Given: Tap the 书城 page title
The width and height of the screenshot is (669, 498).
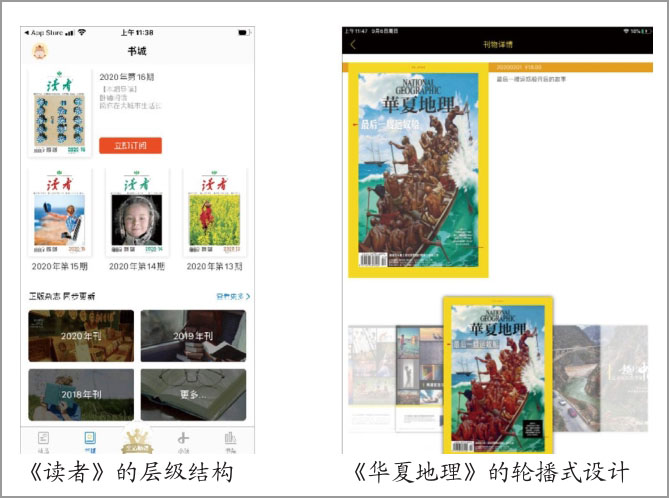Looking at the screenshot, I should tap(137, 51).
